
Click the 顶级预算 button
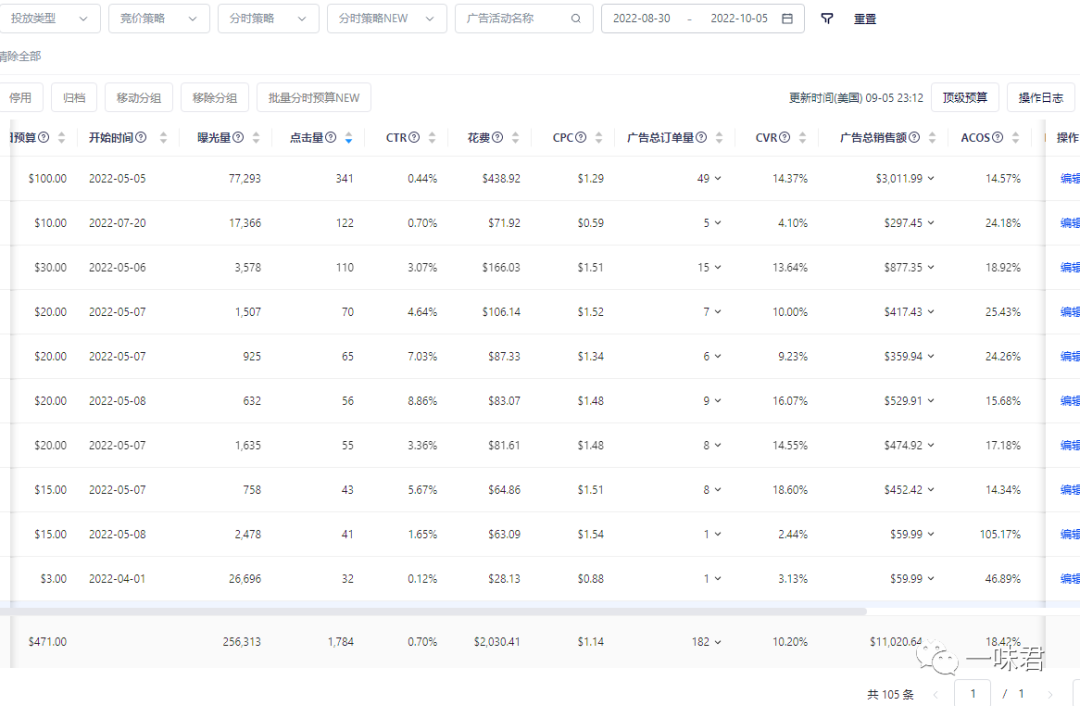[x=965, y=98]
